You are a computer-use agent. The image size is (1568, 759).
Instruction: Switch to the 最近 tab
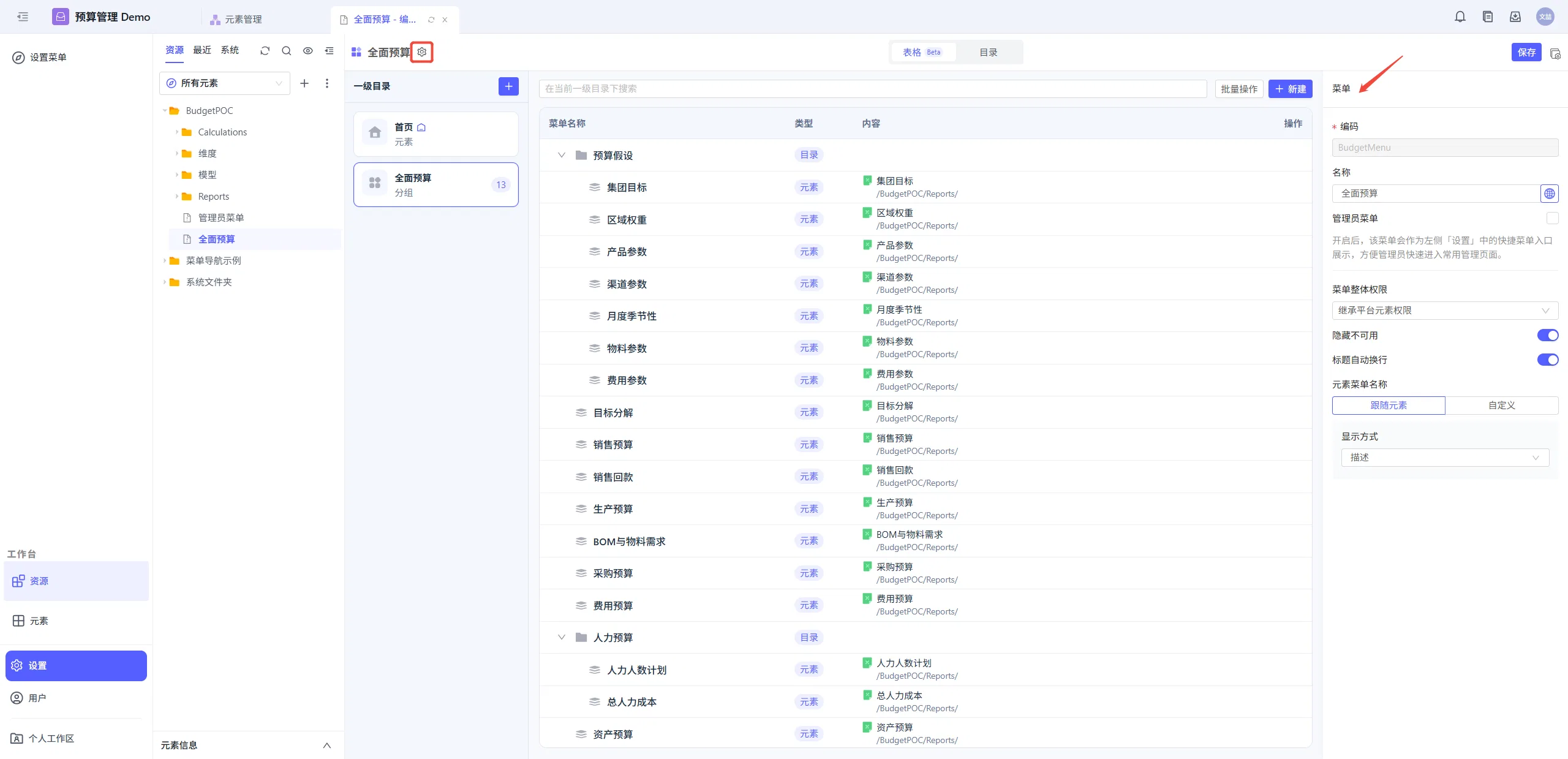tap(202, 50)
